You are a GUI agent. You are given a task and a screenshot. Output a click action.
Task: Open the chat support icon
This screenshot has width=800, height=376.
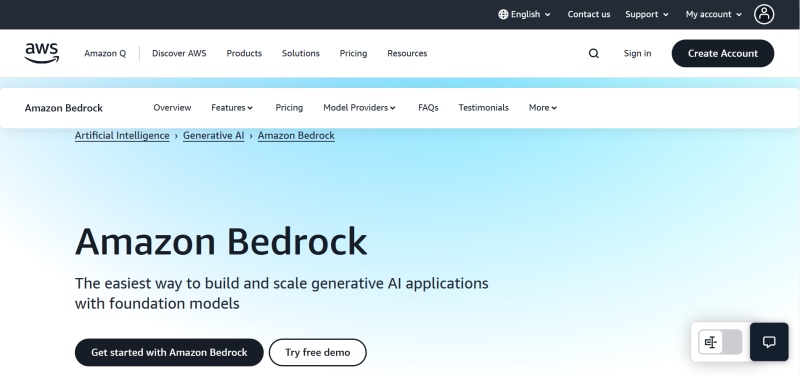[x=769, y=342]
